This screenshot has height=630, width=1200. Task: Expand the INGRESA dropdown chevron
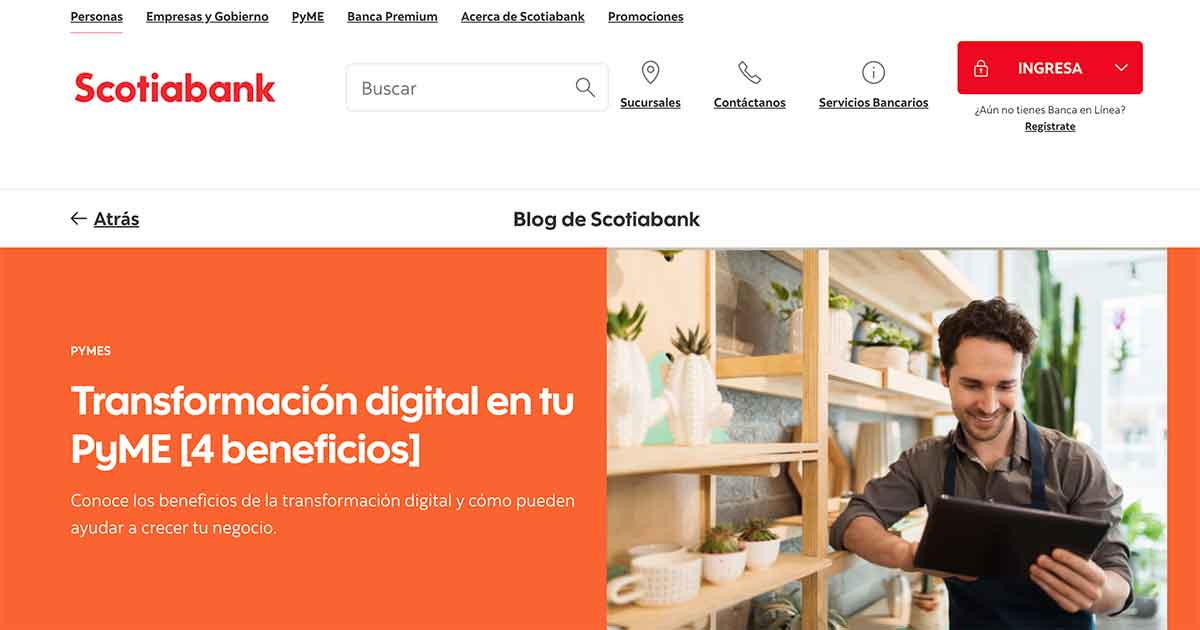click(1121, 68)
